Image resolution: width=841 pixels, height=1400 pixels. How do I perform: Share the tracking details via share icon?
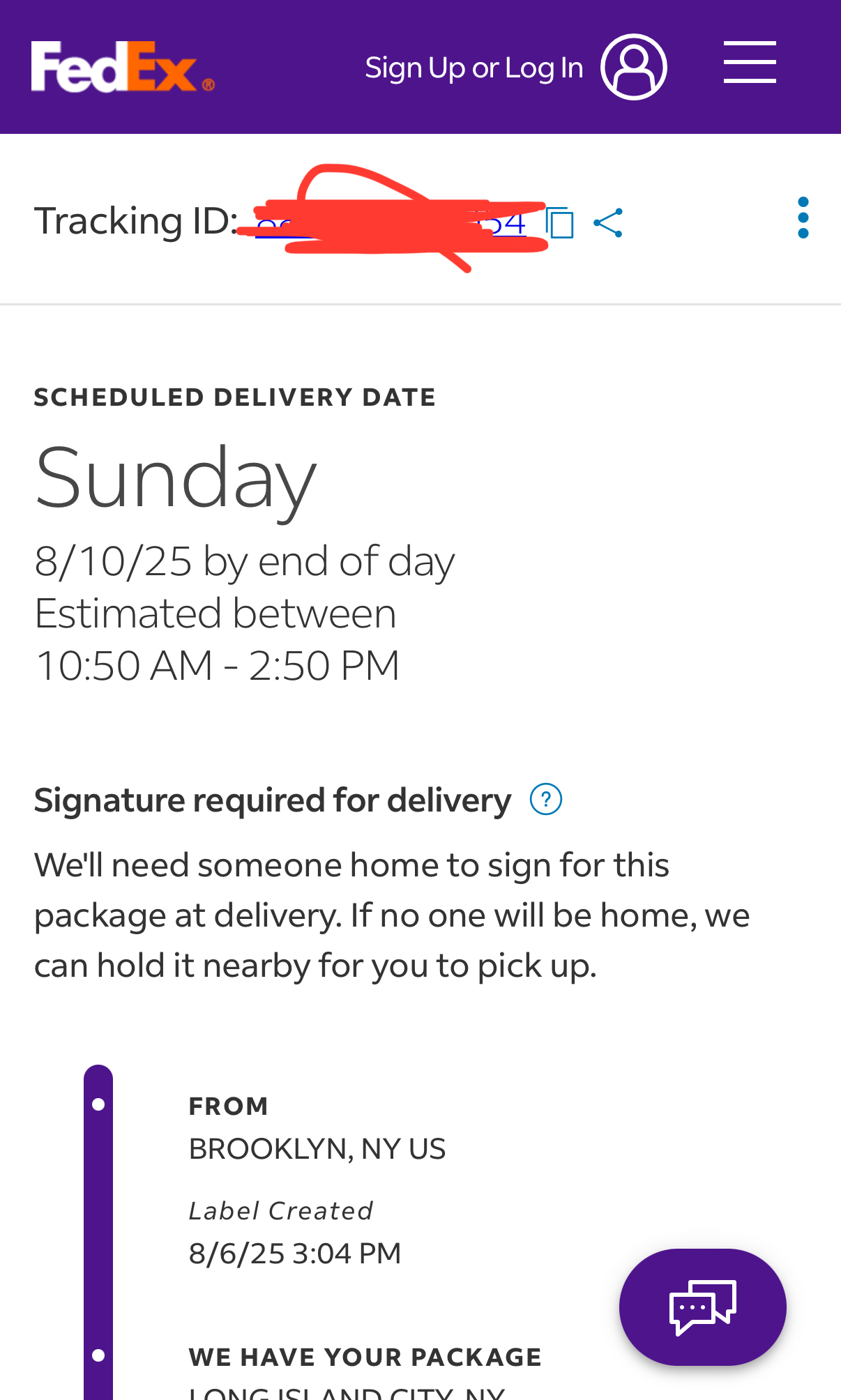(607, 223)
